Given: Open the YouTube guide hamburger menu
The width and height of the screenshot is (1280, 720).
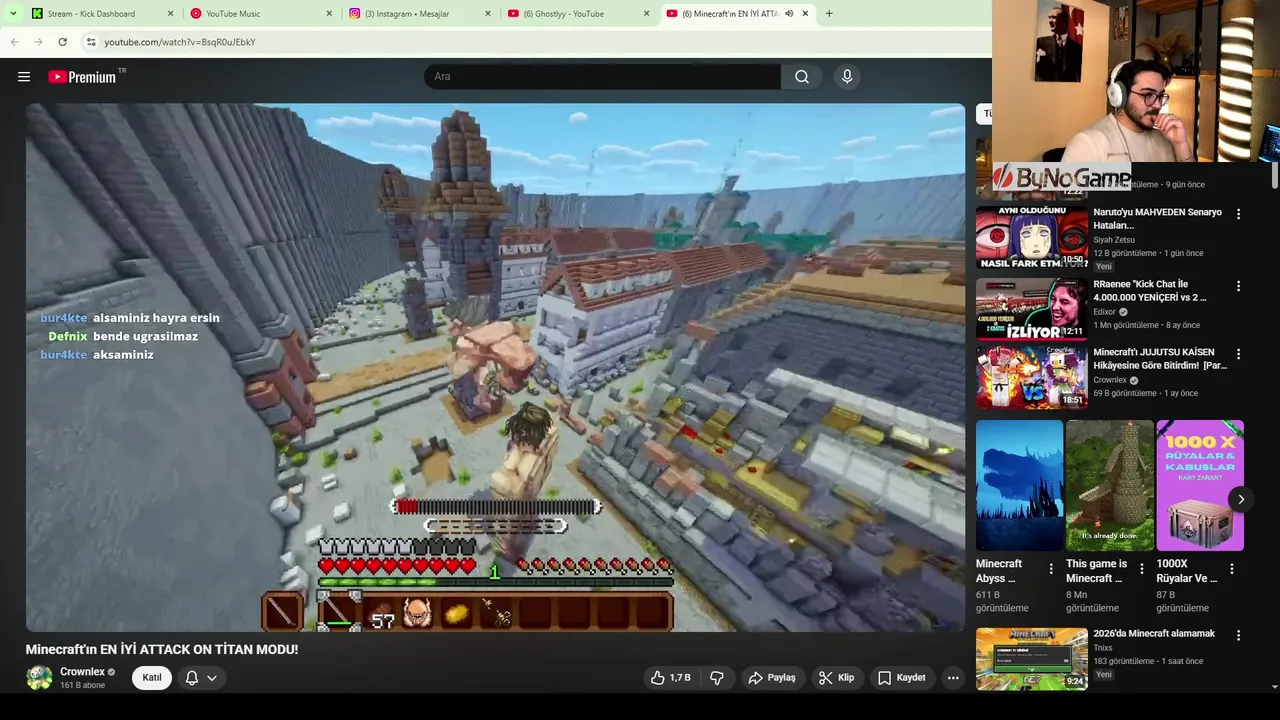Looking at the screenshot, I should (24, 77).
